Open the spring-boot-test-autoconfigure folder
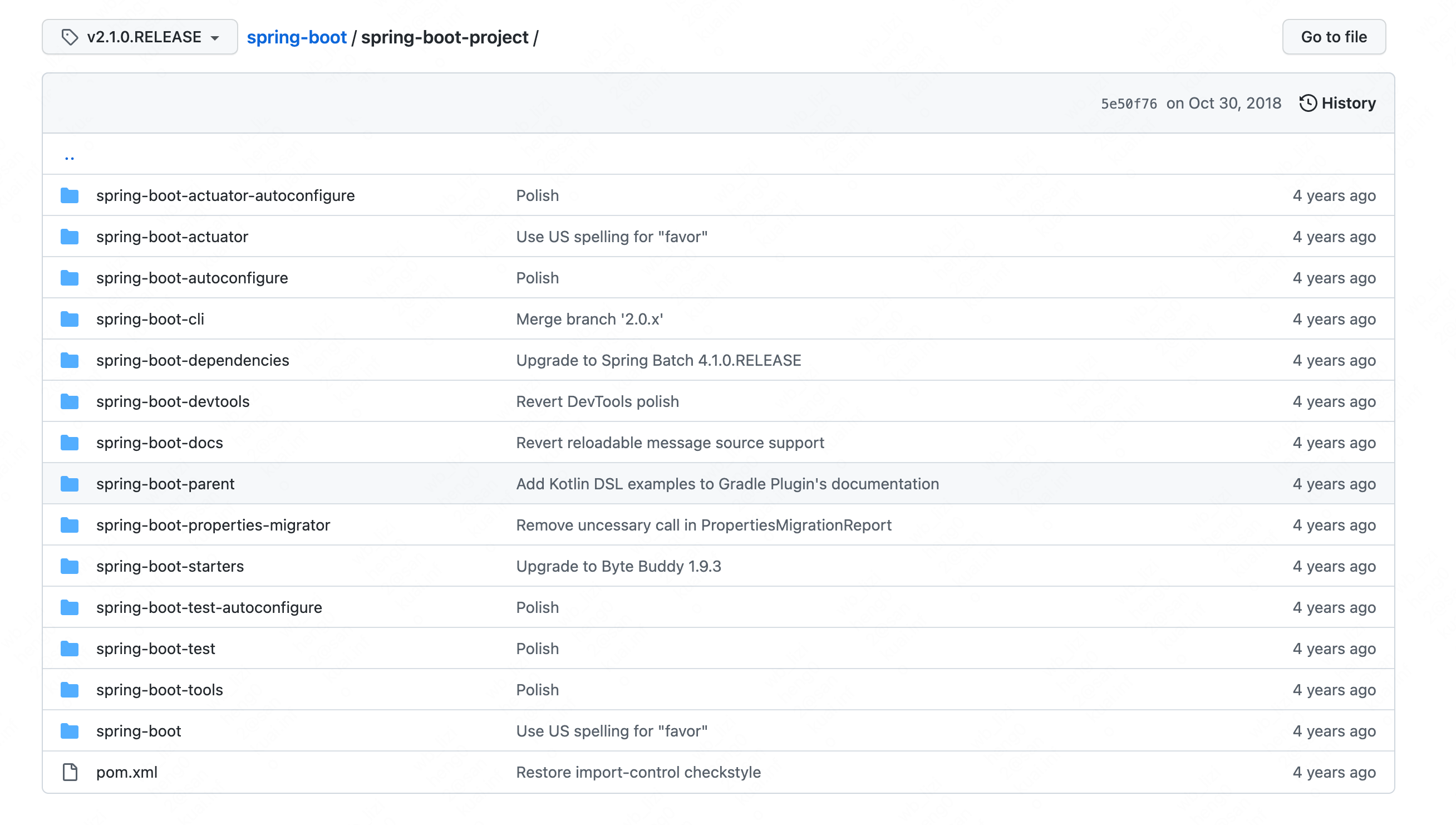The image size is (1456, 825). click(x=209, y=607)
